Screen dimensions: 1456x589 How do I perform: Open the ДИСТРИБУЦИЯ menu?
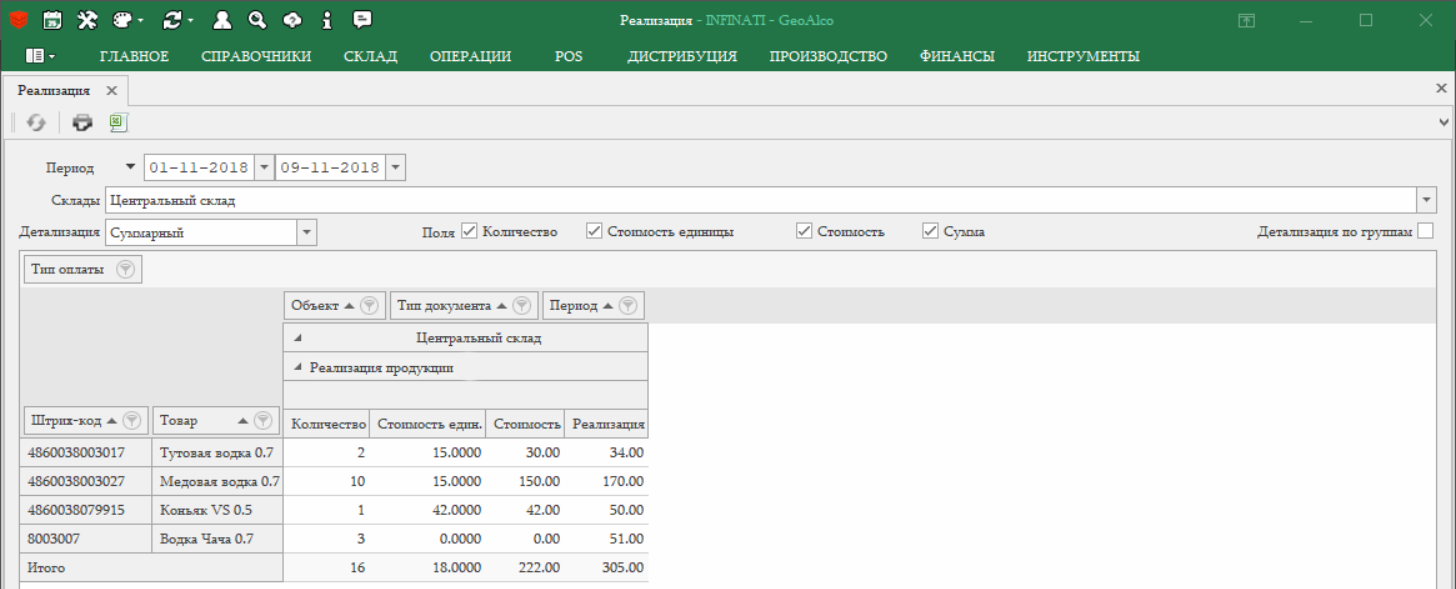(x=682, y=56)
